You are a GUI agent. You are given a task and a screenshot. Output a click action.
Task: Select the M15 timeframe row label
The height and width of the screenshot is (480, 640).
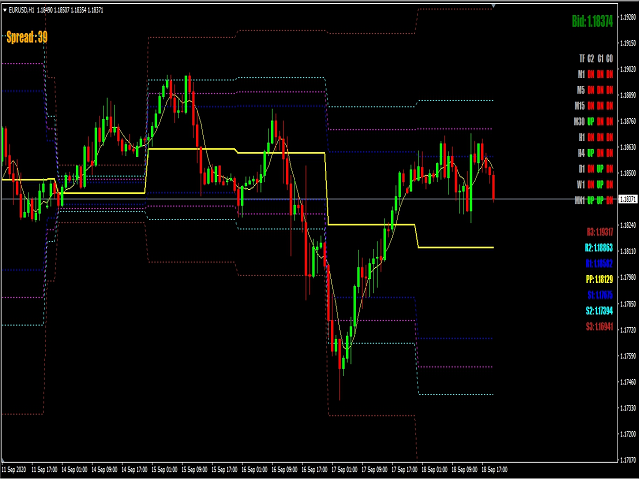(580, 106)
